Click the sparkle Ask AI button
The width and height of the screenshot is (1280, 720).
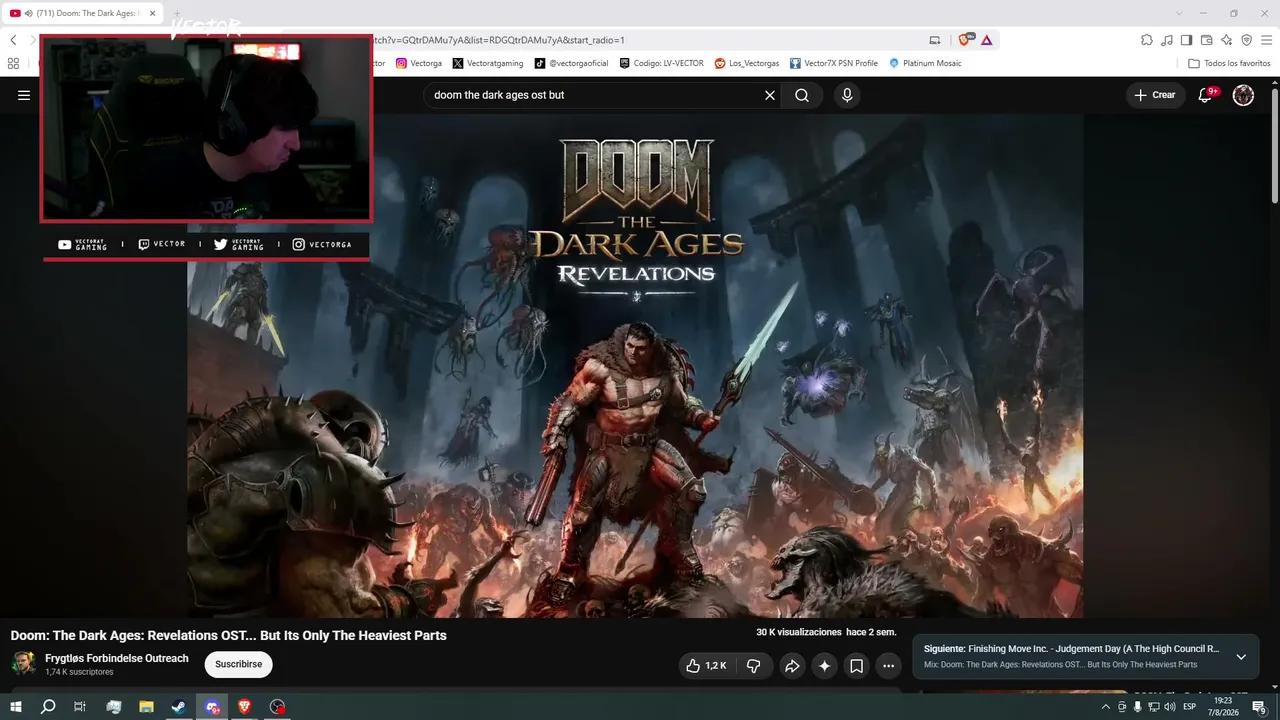point(824,666)
